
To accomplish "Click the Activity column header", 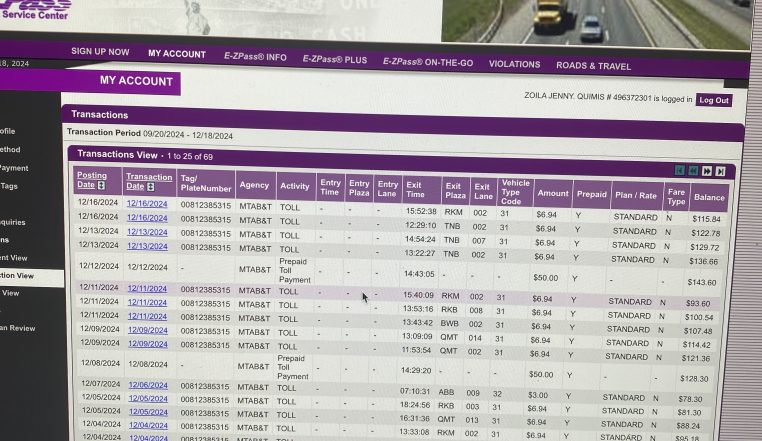I will tap(295, 186).
